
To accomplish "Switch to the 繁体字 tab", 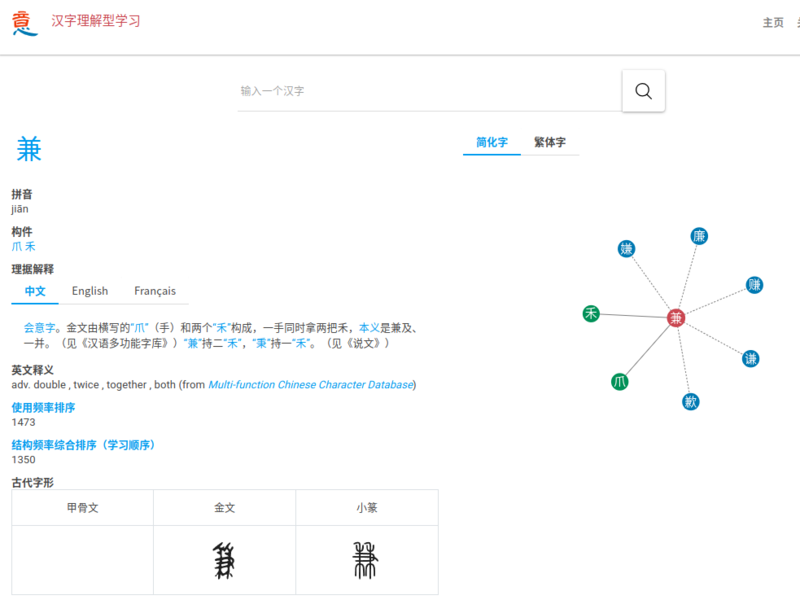I will (x=549, y=143).
